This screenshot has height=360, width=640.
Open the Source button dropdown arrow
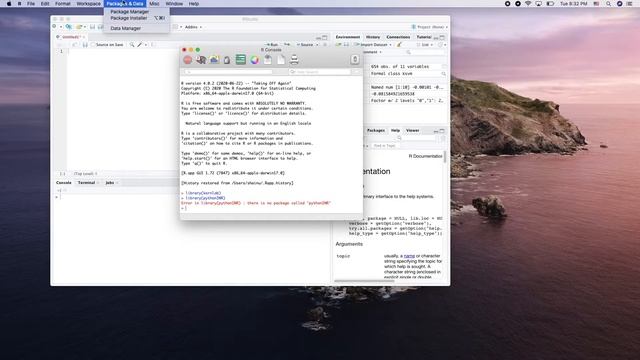click(x=317, y=44)
